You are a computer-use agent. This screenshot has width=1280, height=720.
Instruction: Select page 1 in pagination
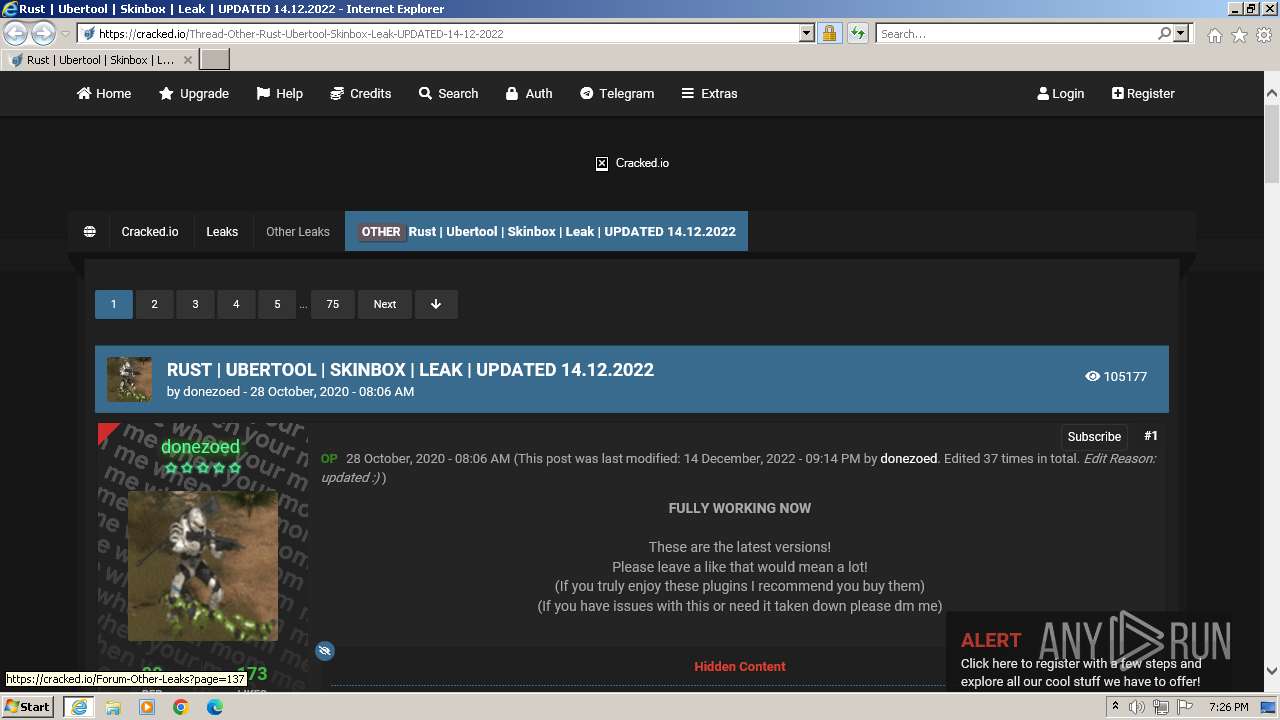tap(113, 304)
